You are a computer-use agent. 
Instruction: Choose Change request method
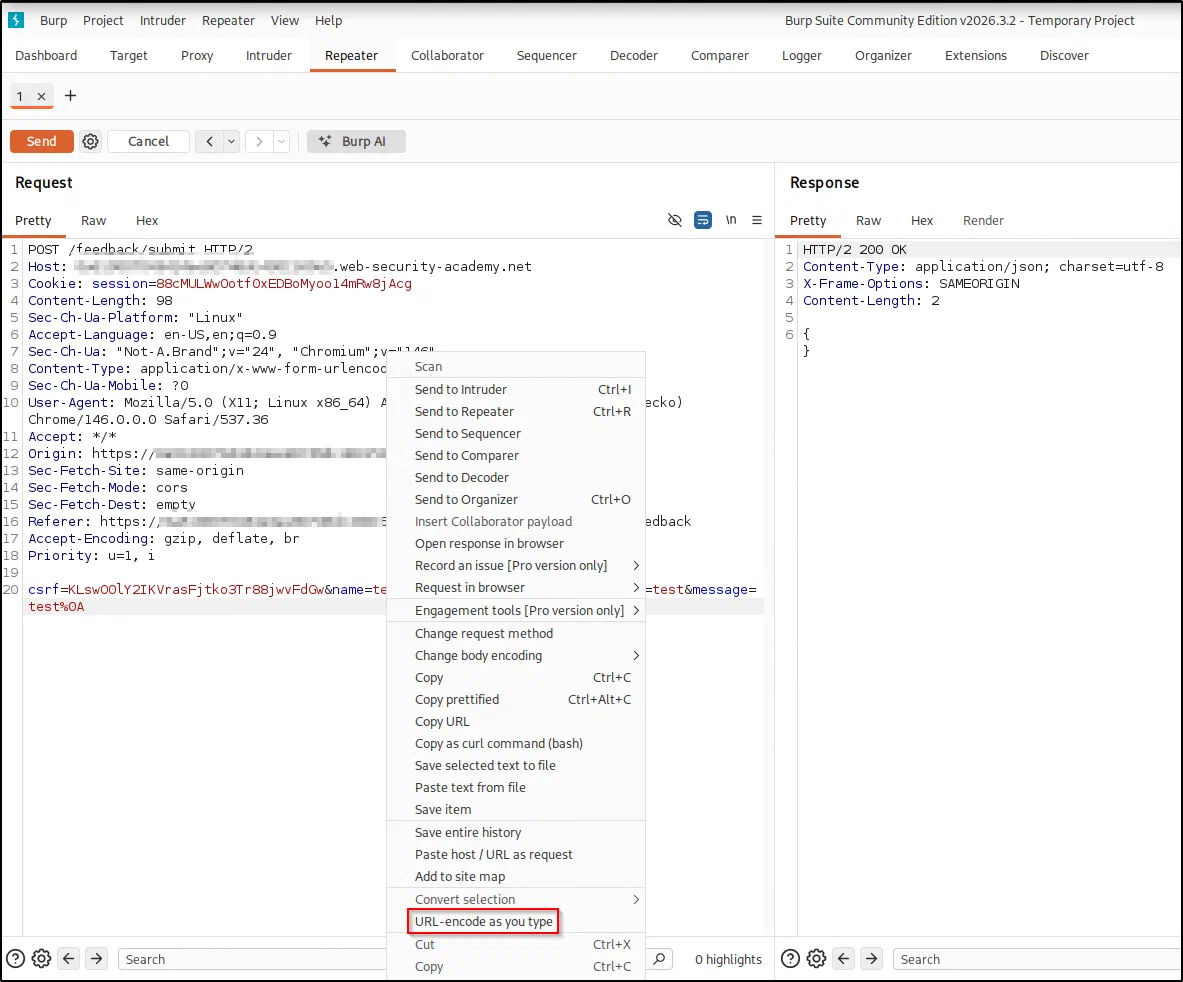point(516,634)
